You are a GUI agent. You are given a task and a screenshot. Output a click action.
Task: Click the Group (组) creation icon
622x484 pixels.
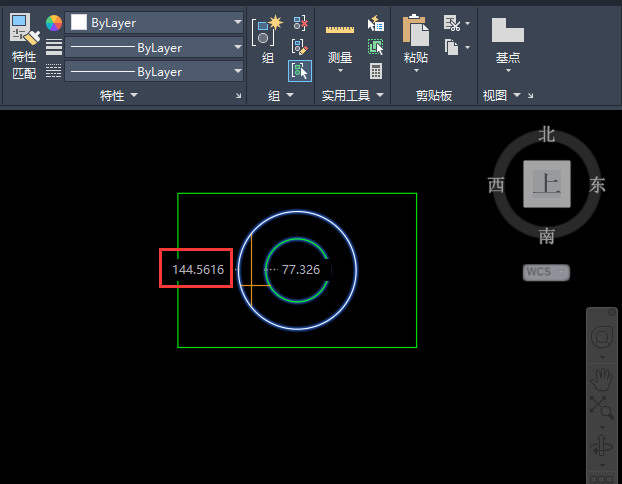(267, 31)
